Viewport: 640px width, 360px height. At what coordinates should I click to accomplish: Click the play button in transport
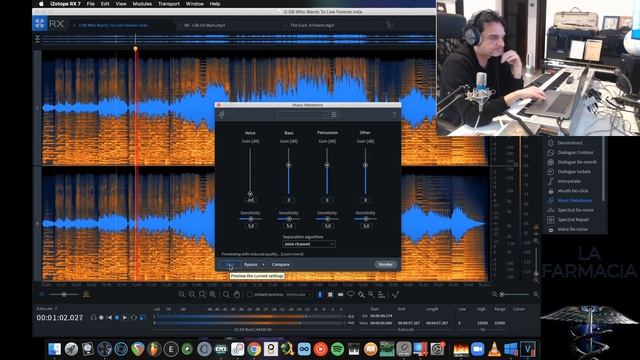125,318
